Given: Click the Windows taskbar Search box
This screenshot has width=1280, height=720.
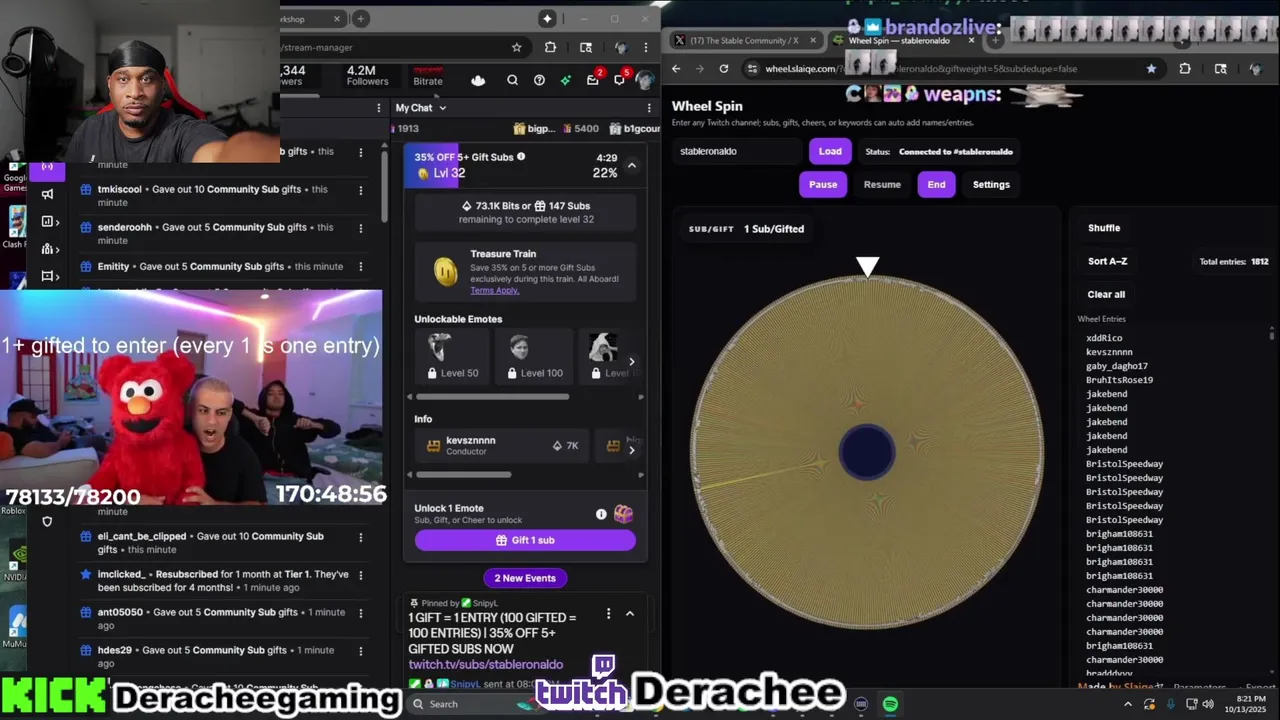Looking at the screenshot, I should pos(465,704).
